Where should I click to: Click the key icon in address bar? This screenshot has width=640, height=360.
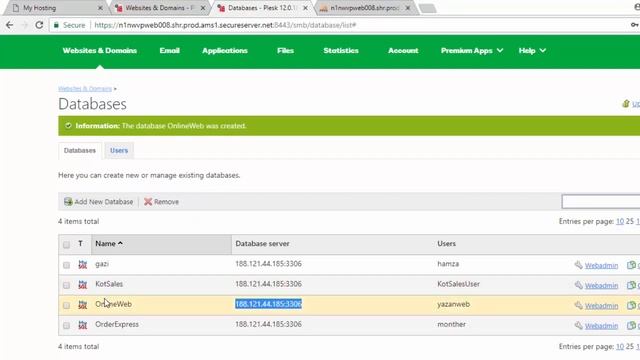[x=634, y=25]
